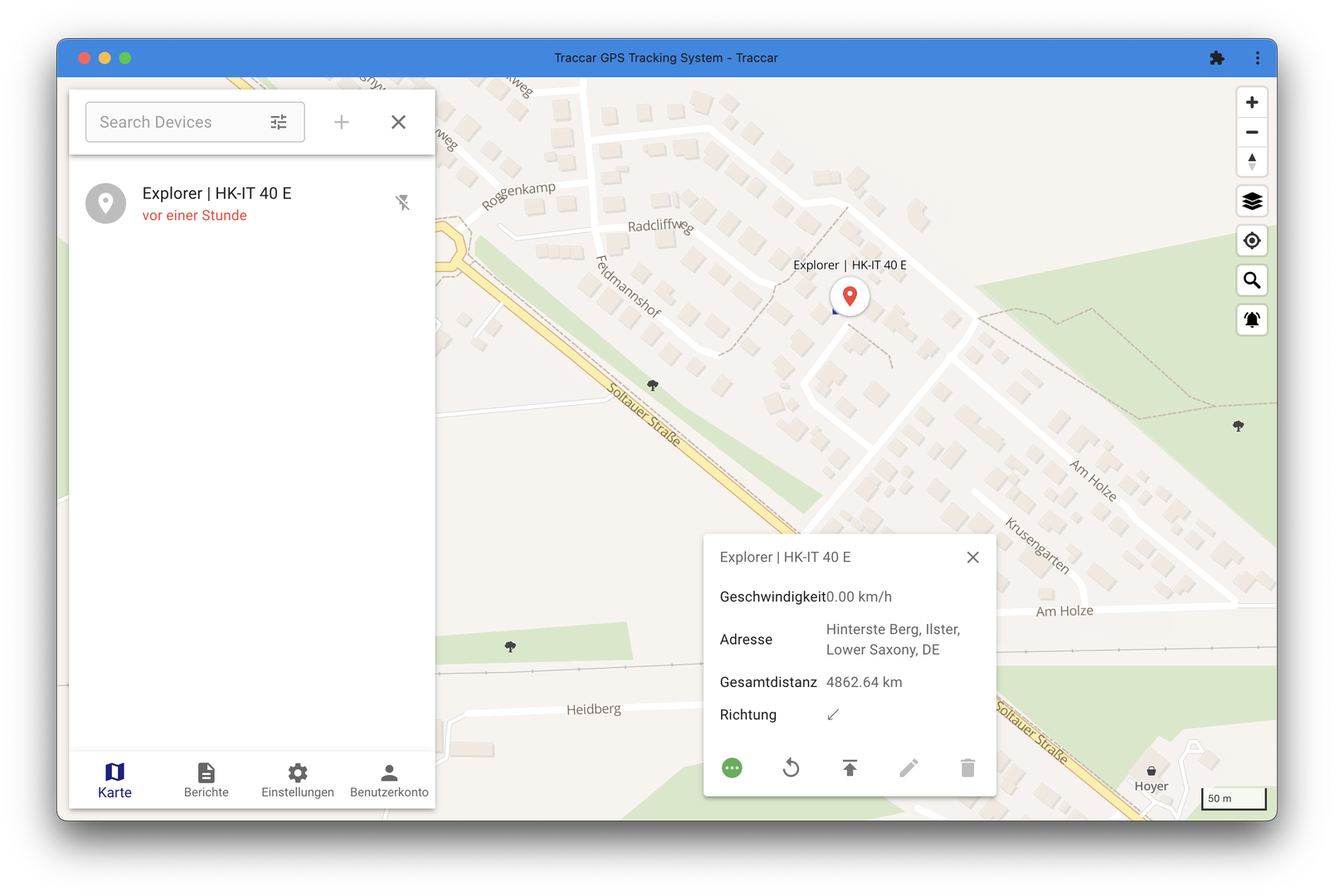The width and height of the screenshot is (1334, 896).
Task: Edit the Explorer device using the pencil icon
Action: [908, 767]
